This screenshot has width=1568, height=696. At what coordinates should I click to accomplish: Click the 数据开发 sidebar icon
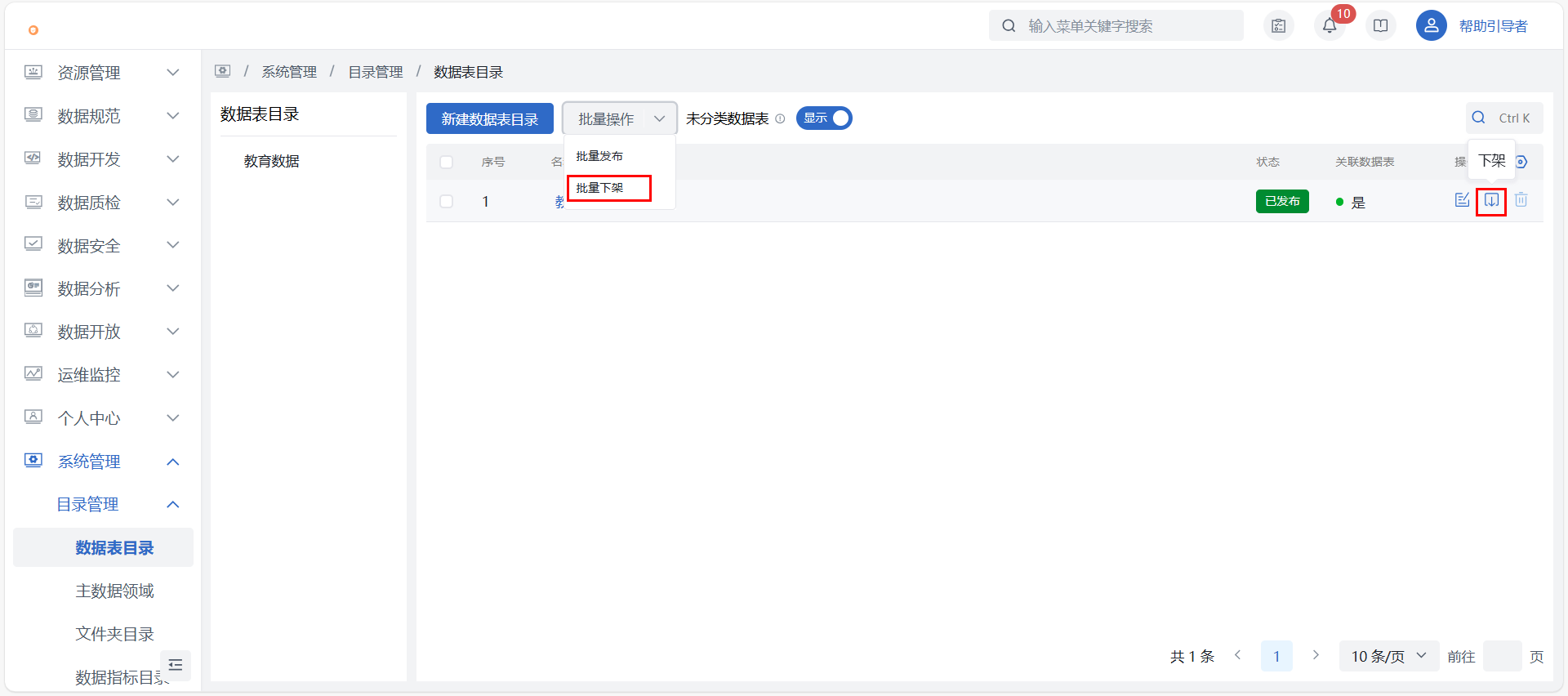point(33,158)
